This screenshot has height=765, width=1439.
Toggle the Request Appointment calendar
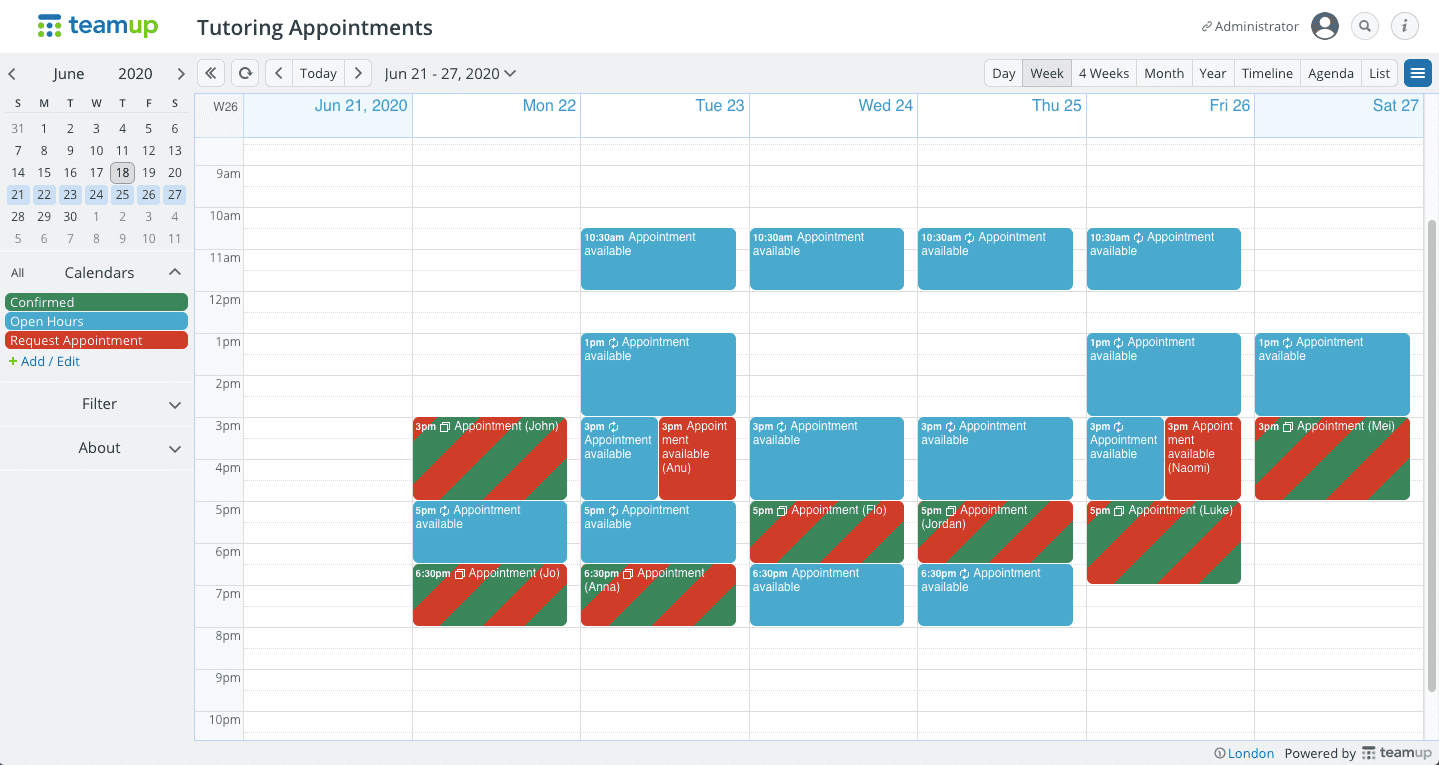[96, 340]
